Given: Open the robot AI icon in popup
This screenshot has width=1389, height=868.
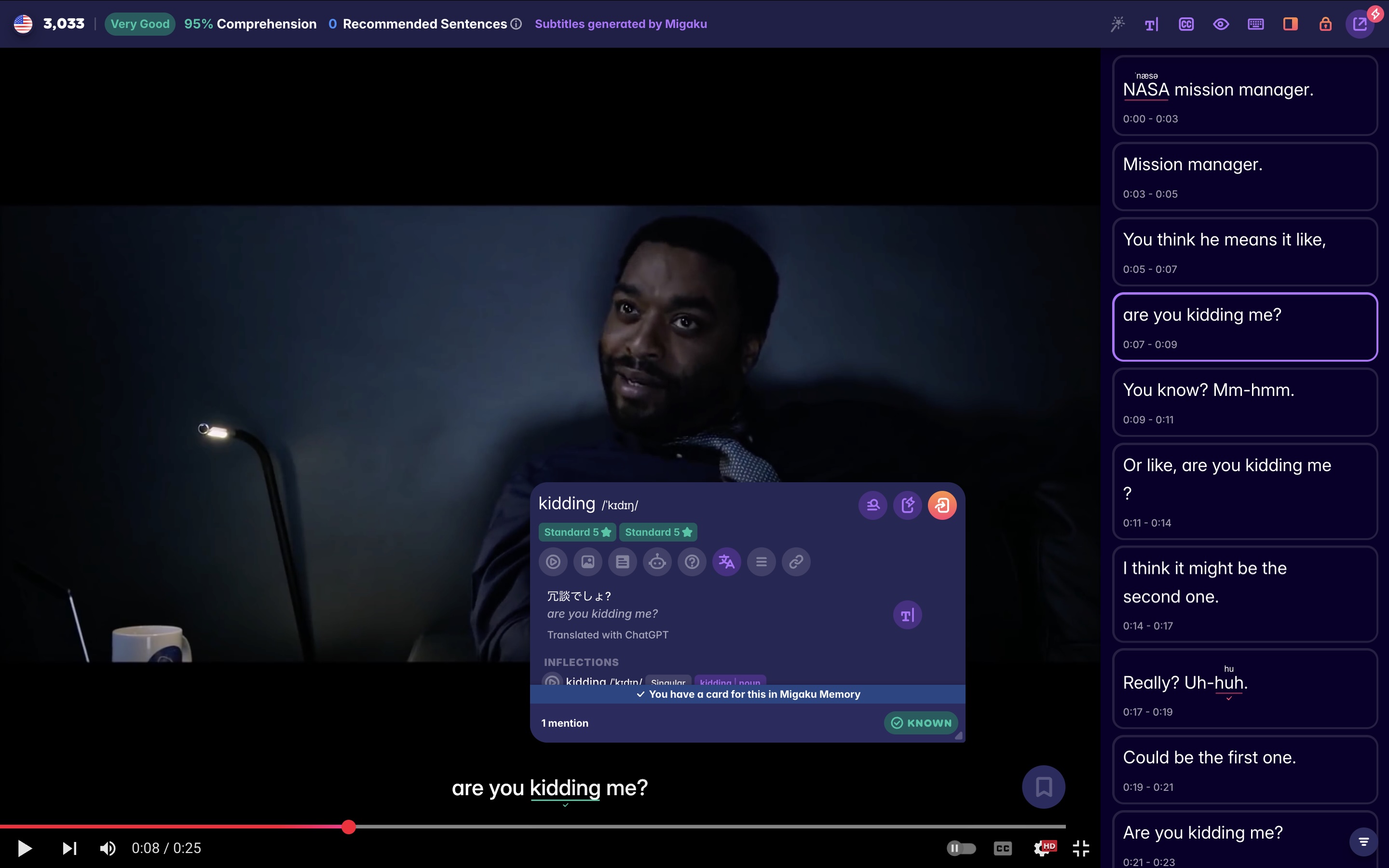Looking at the screenshot, I should pos(657,561).
